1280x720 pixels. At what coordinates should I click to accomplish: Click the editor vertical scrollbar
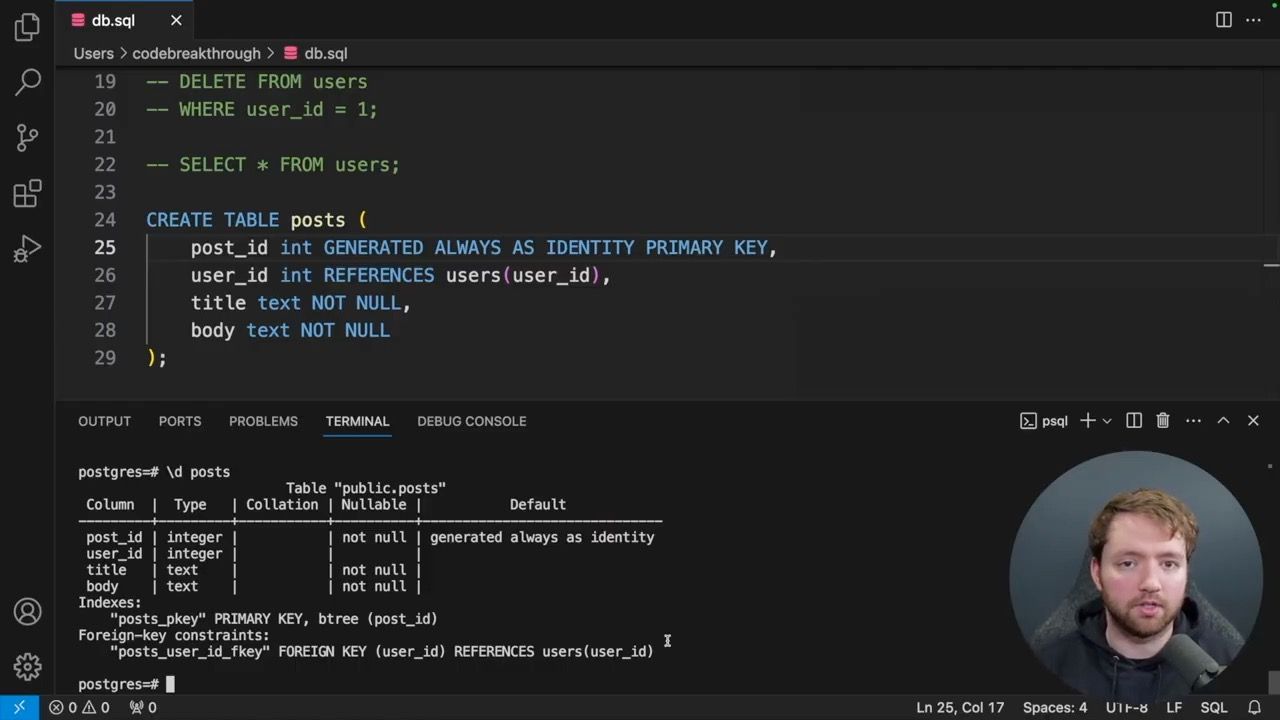click(1271, 235)
